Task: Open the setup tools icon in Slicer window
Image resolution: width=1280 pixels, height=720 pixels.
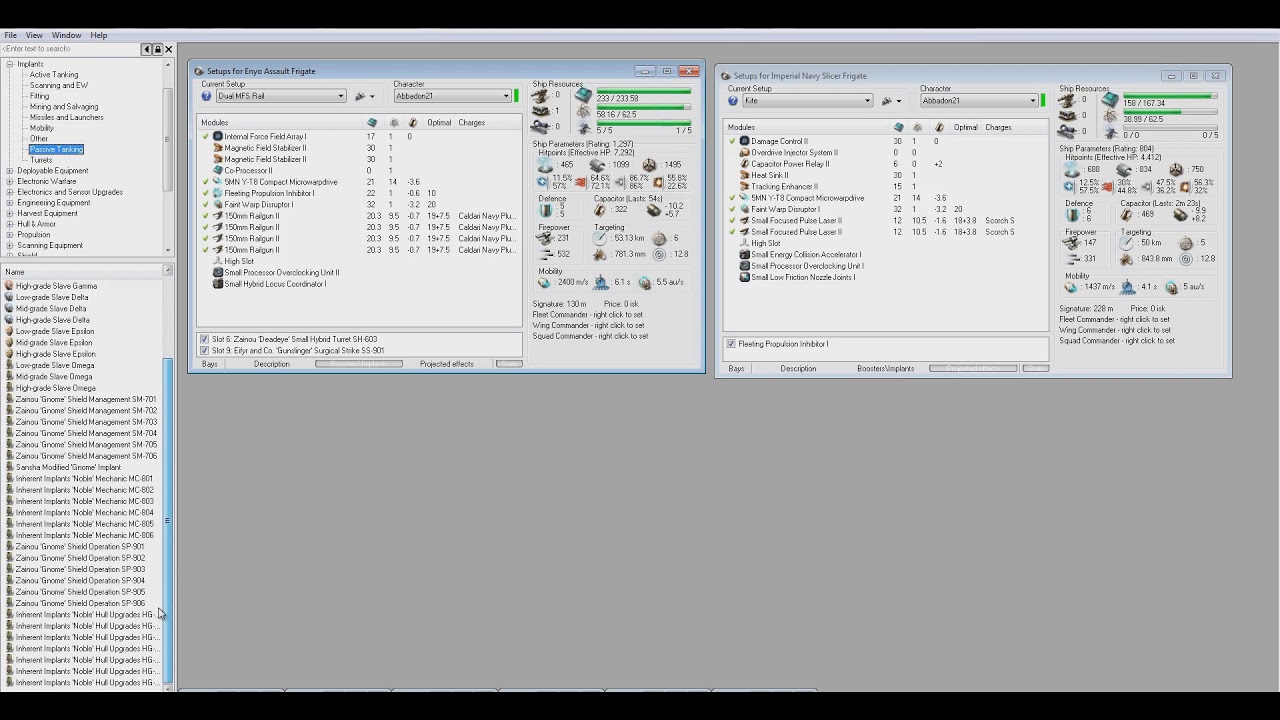Action: pyautogui.click(x=887, y=101)
